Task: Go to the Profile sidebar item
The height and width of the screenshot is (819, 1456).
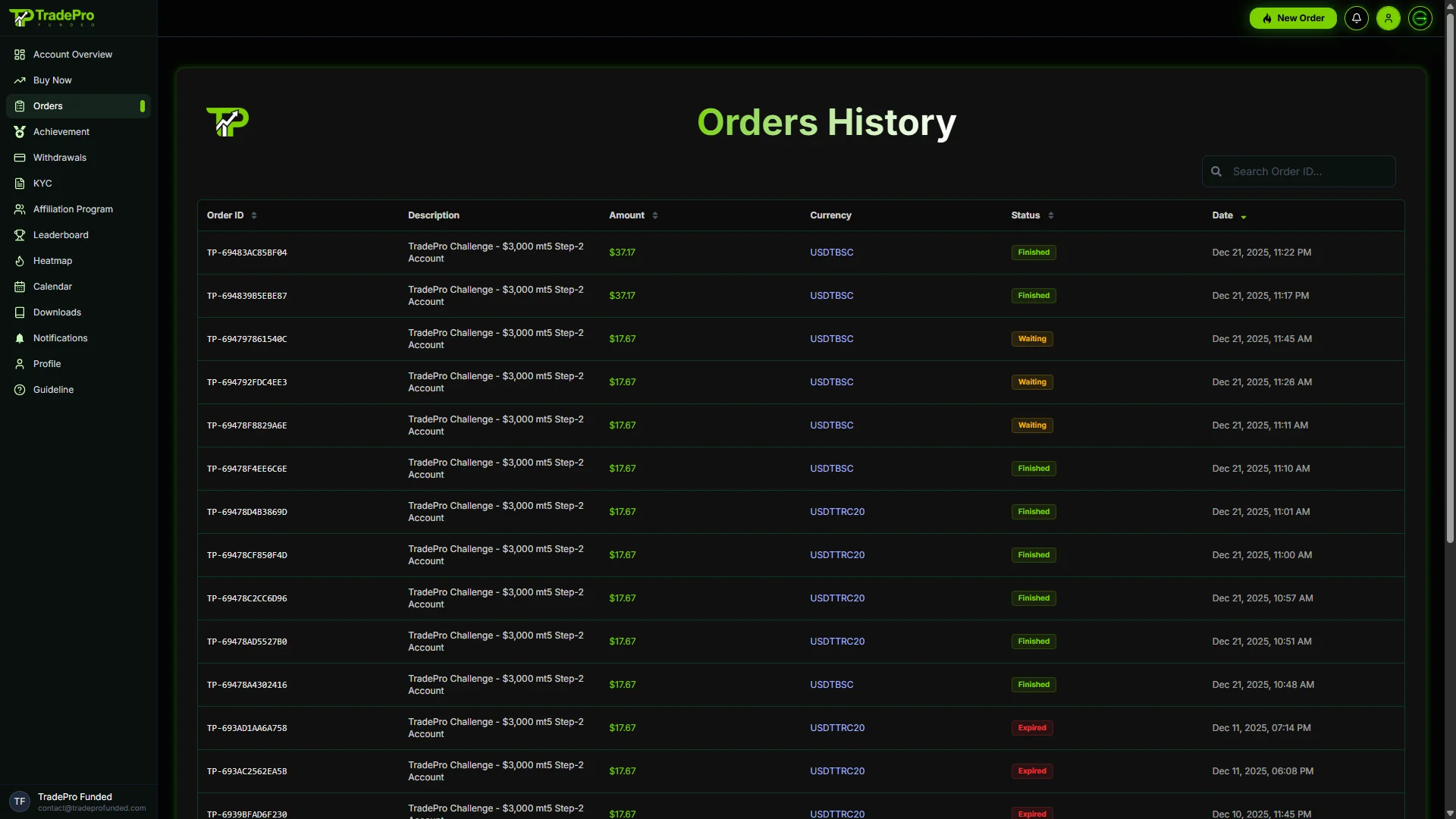Action: coord(78,364)
